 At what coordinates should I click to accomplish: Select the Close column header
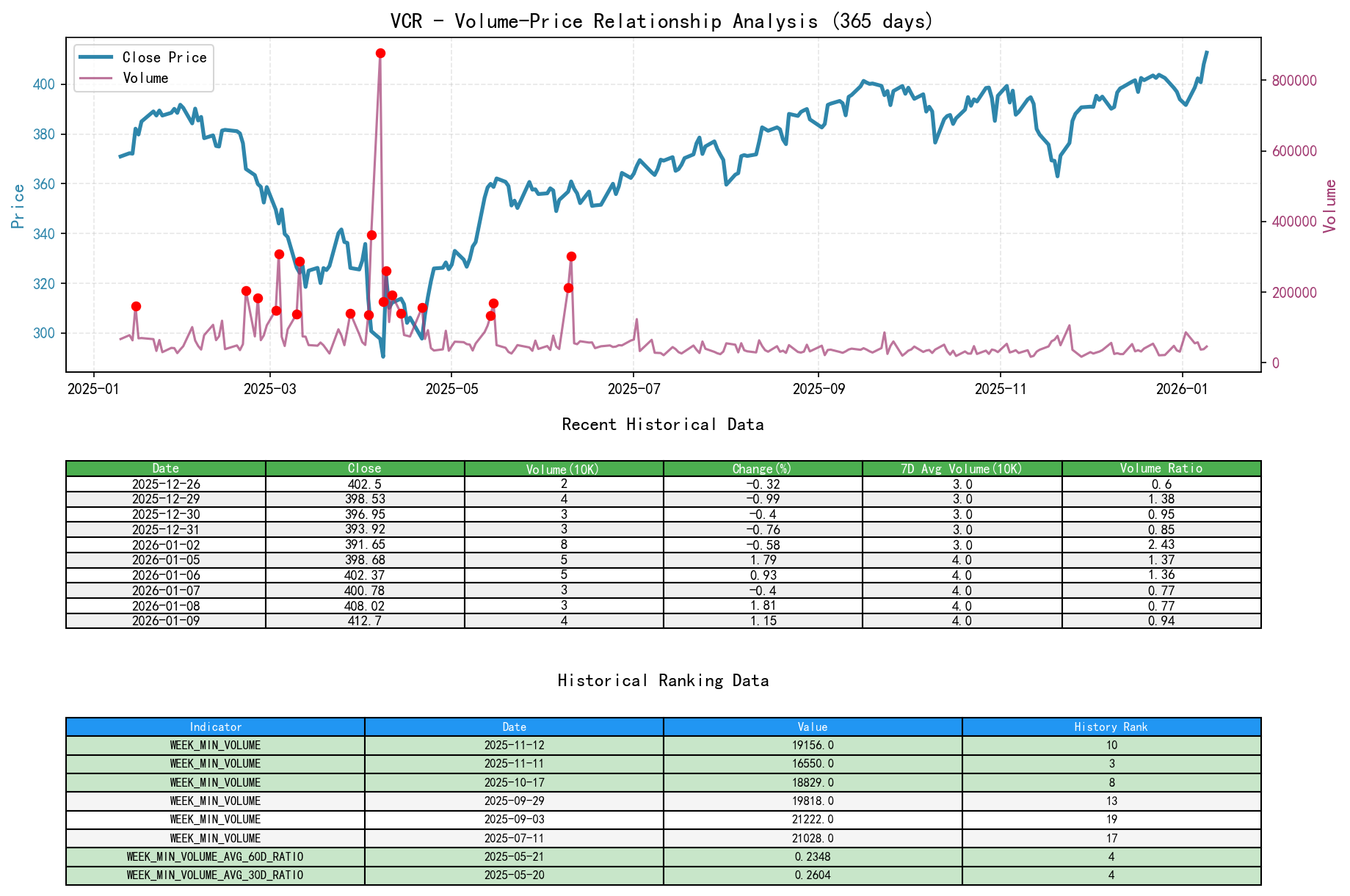[x=363, y=467]
